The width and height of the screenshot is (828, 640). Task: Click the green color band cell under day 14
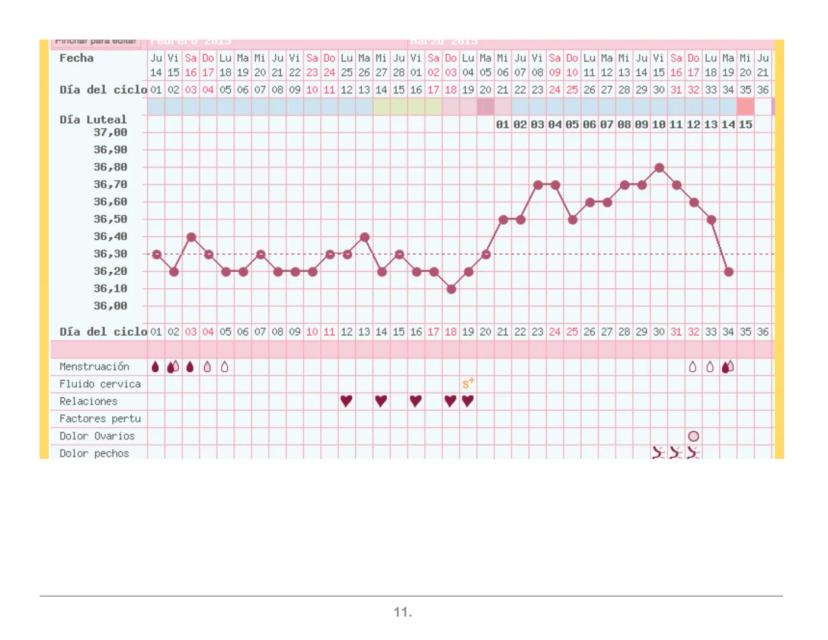(x=381, y=106)
